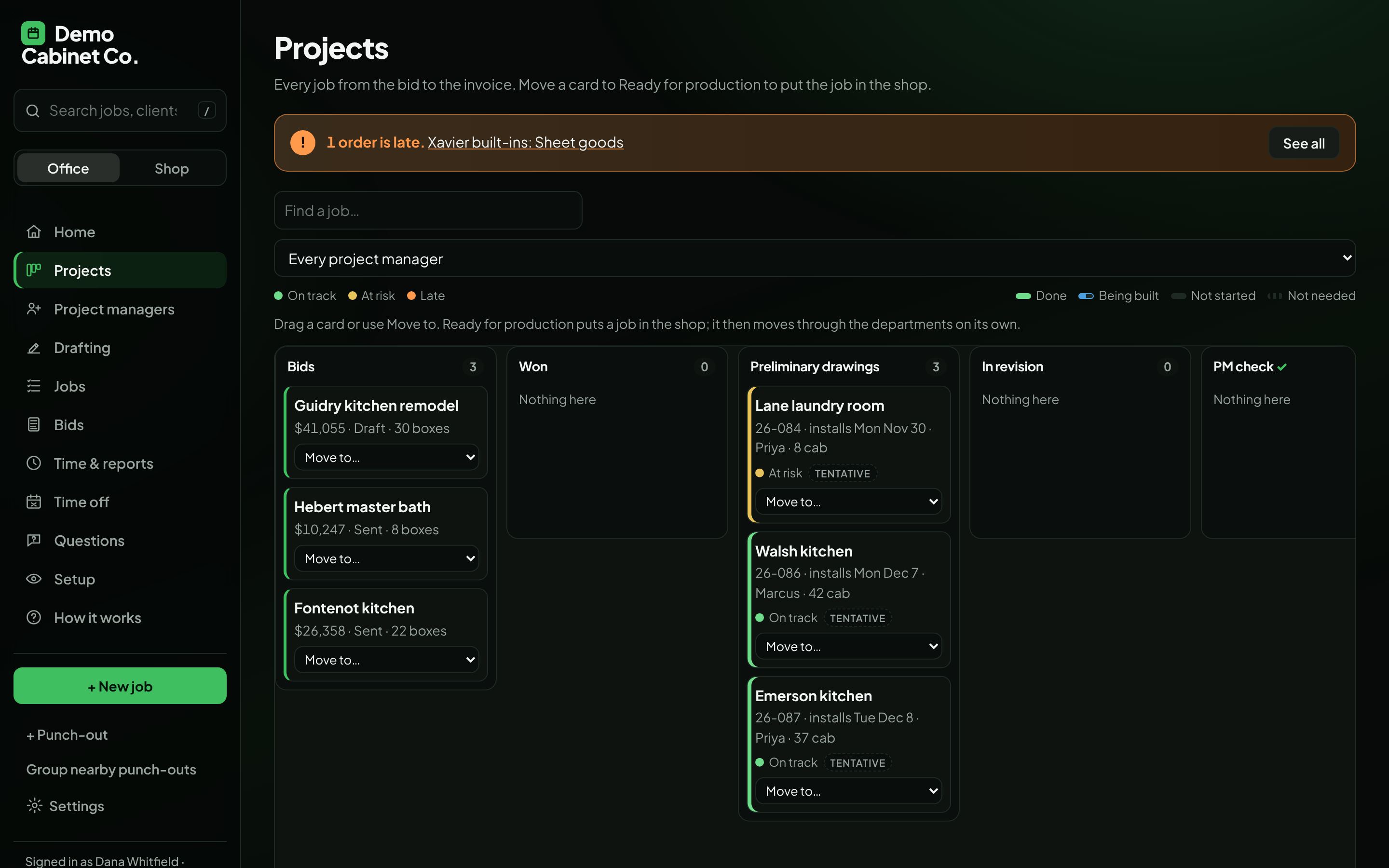Click the Project managers people icon

pos(34,309)
